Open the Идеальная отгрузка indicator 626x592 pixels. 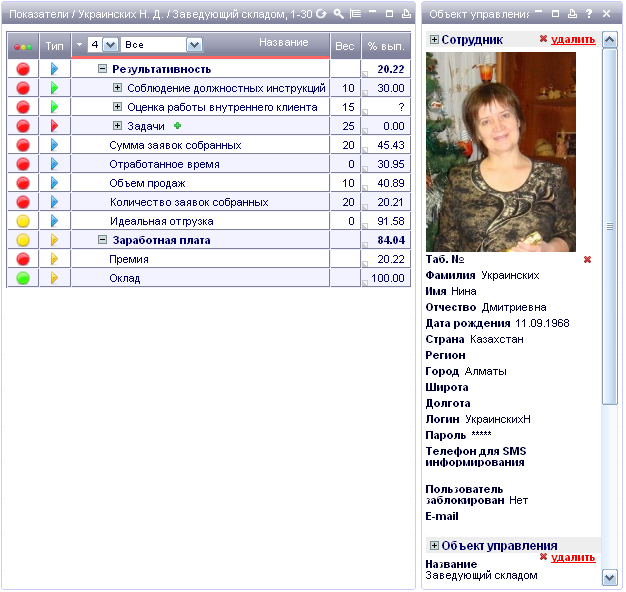[x=162, y=221]
